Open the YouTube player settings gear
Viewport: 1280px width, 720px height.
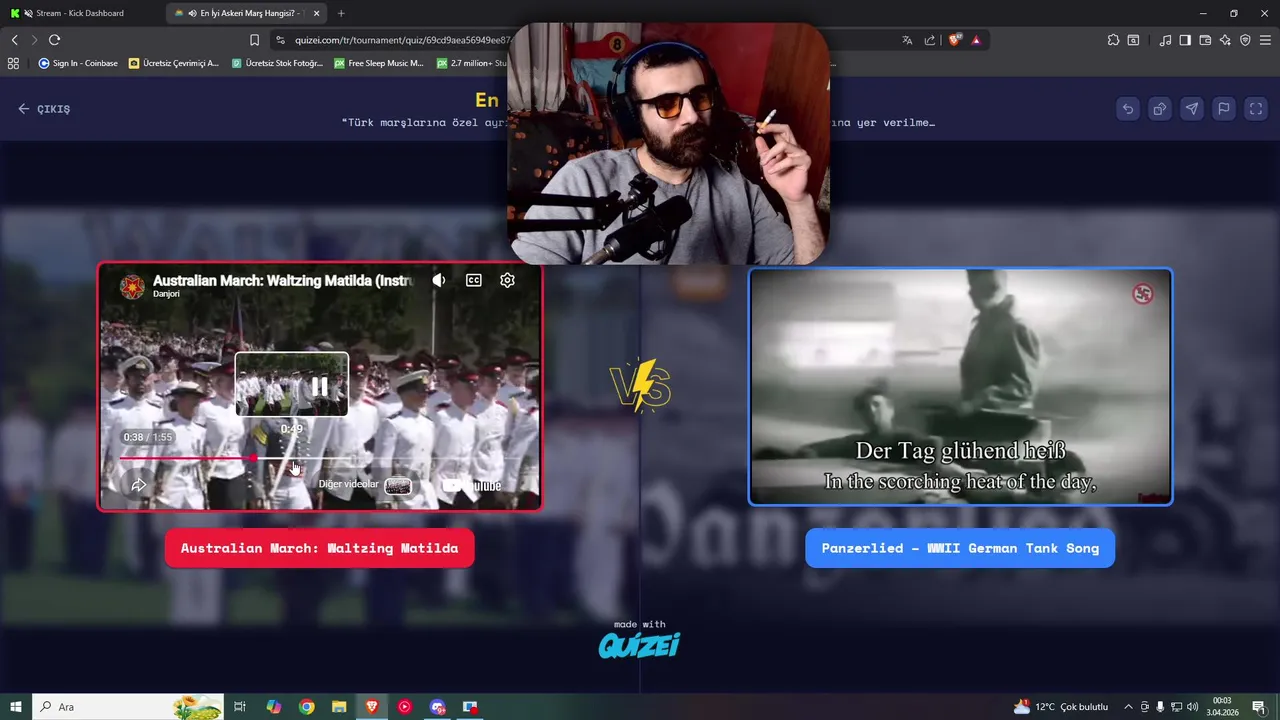507,281
